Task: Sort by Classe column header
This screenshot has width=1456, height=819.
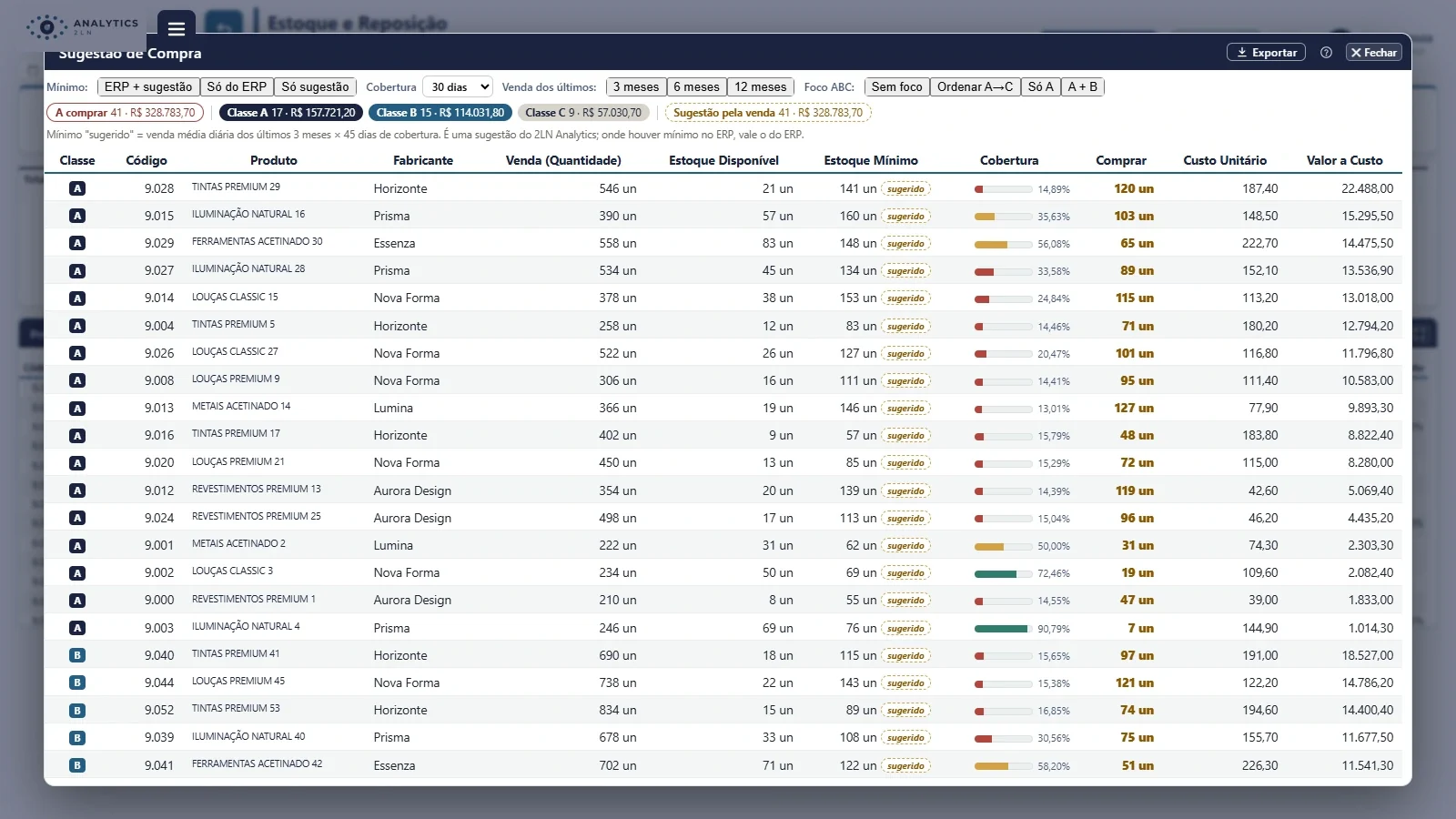Action: (77, 160)
